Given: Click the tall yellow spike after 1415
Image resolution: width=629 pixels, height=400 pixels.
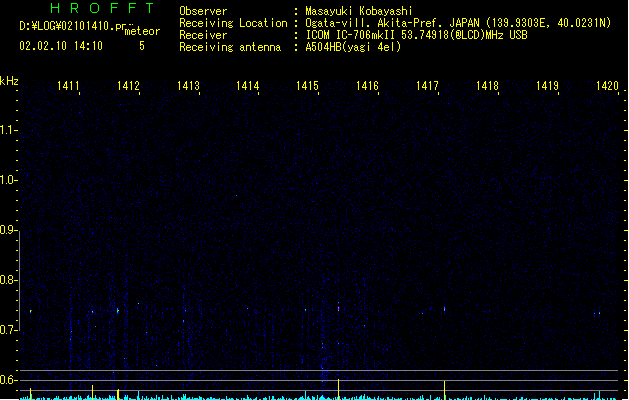Looking at the screenshot, I should [339, 389].
